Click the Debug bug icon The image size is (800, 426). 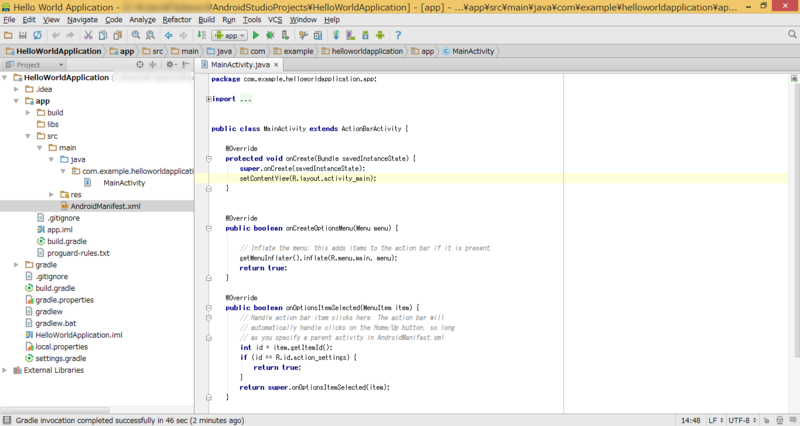[270, 35]
